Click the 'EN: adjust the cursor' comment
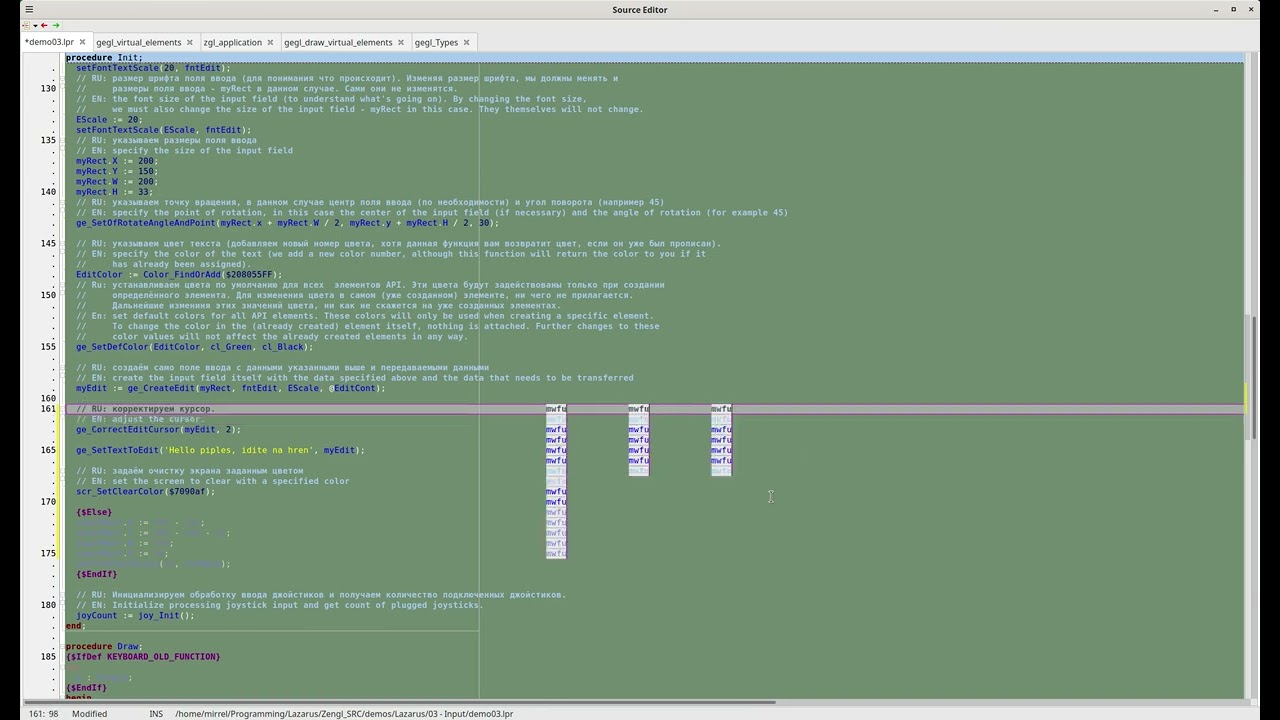The width and height of the screenshot is (1280, 720). (140, 419)
